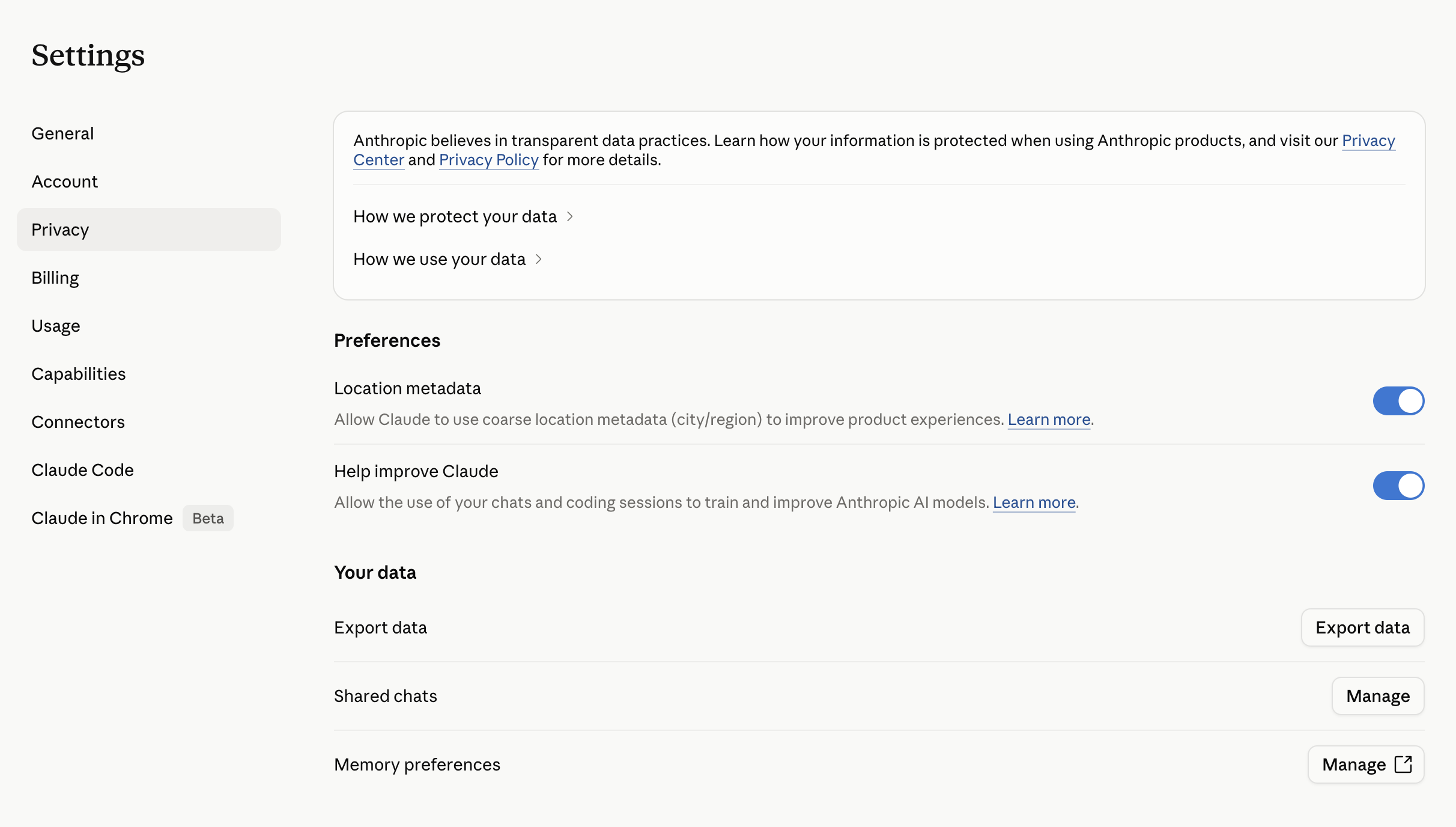Open Claude Code settings
Image resolution: width=1456 pixels, height=827 pixels.
pyautogui.click(x=82, y=469)
